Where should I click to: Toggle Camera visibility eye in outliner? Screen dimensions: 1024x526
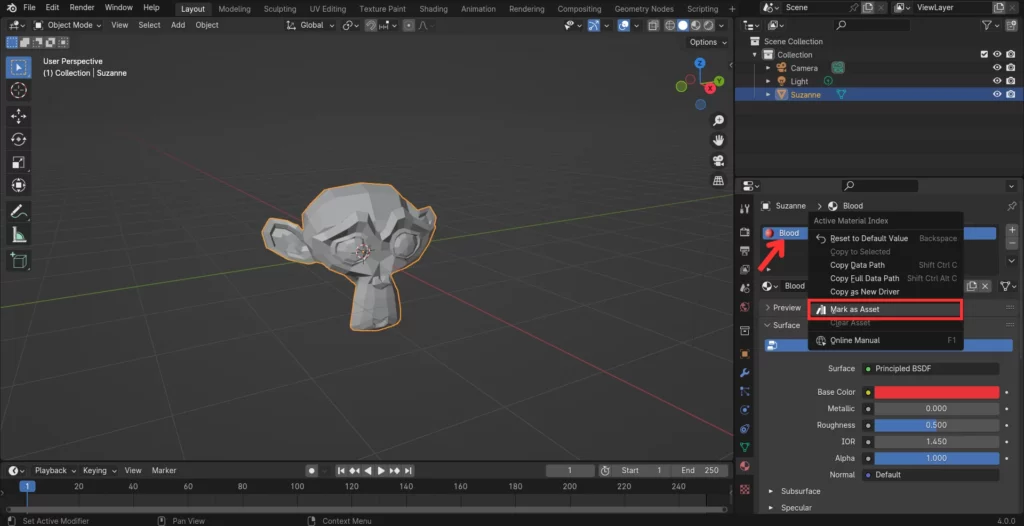997,68
